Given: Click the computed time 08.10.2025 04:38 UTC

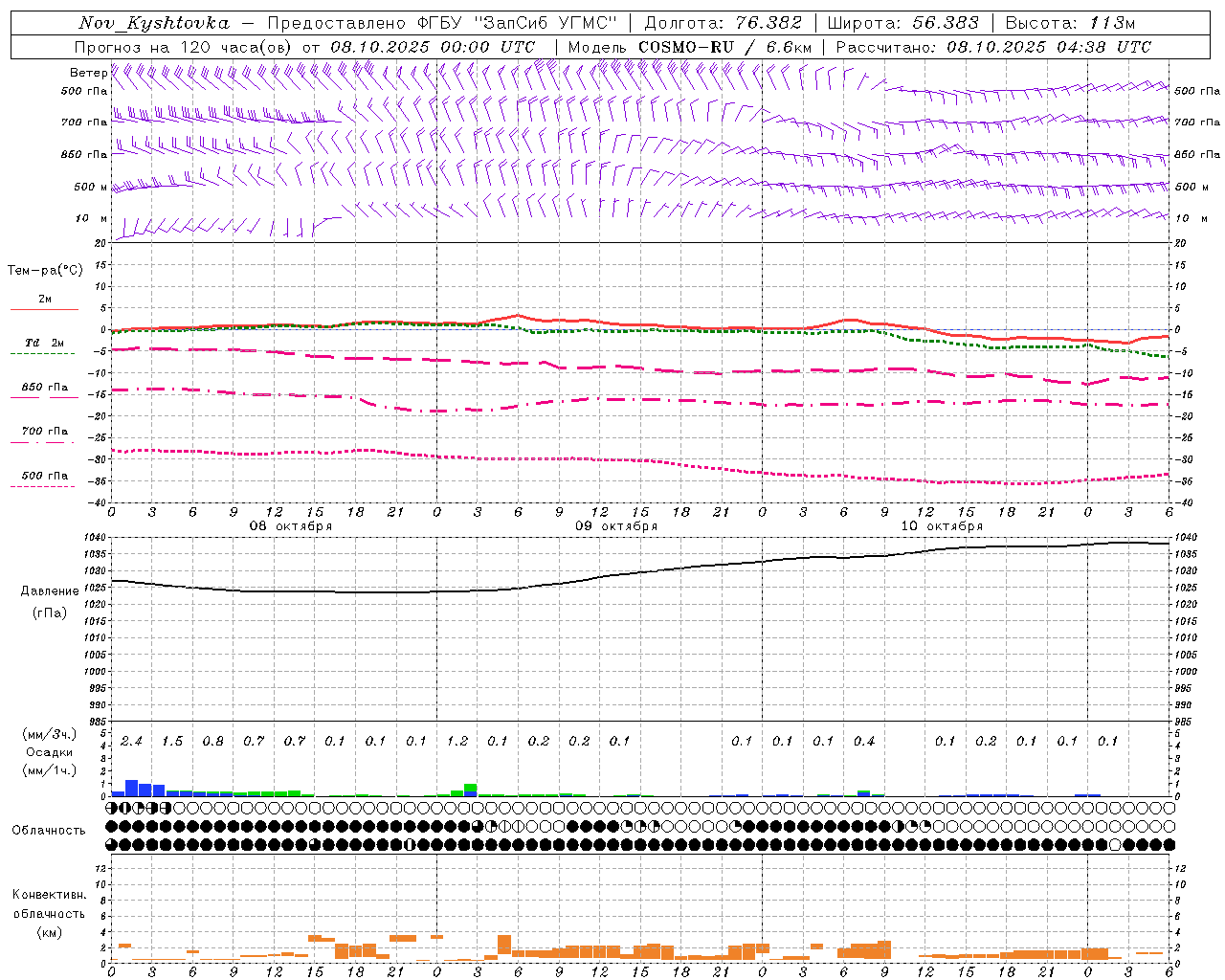Looking at the screenshot, I should pyautogui.click(x=1049, y=47).
